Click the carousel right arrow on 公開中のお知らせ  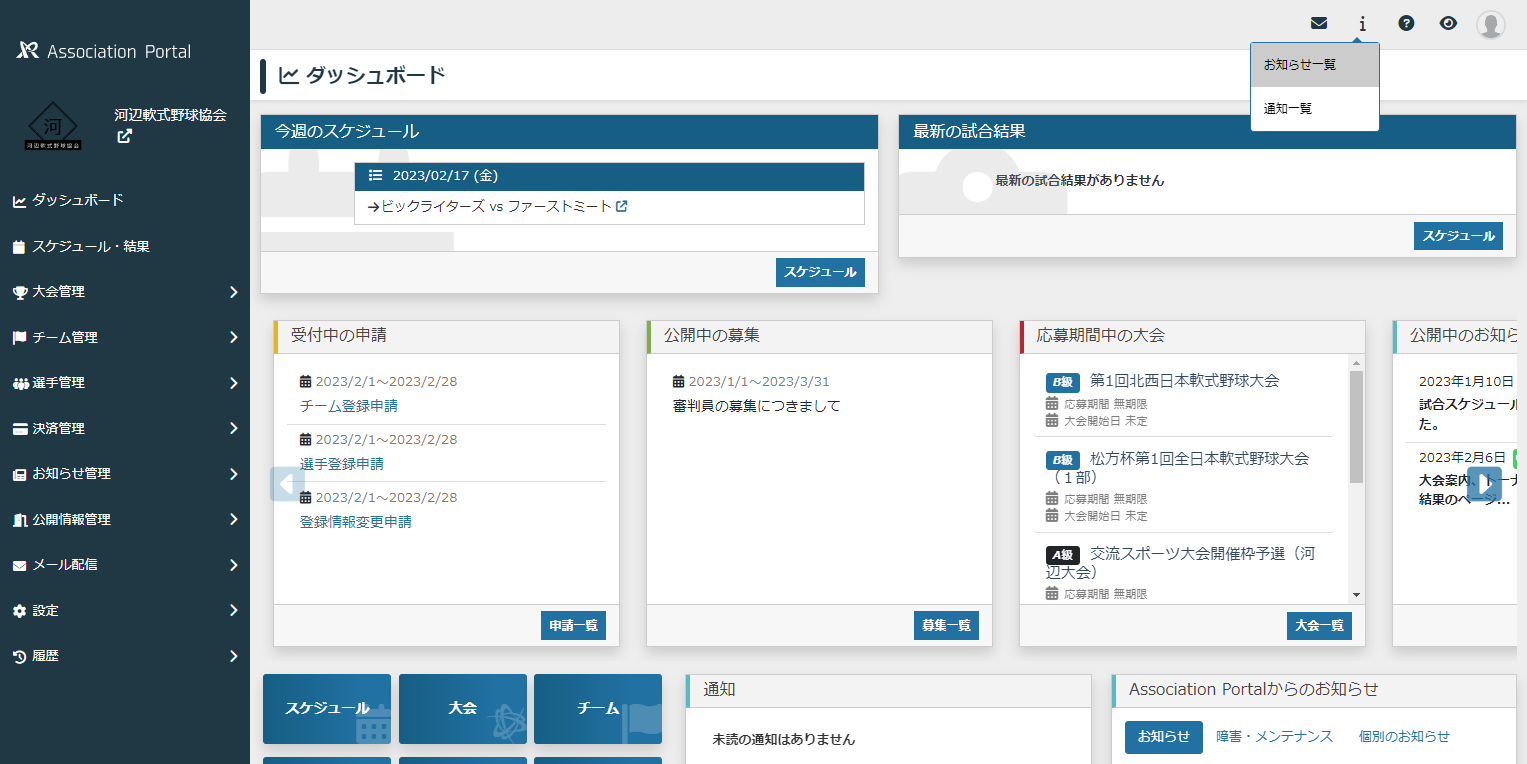click(x=1486, y=484)
